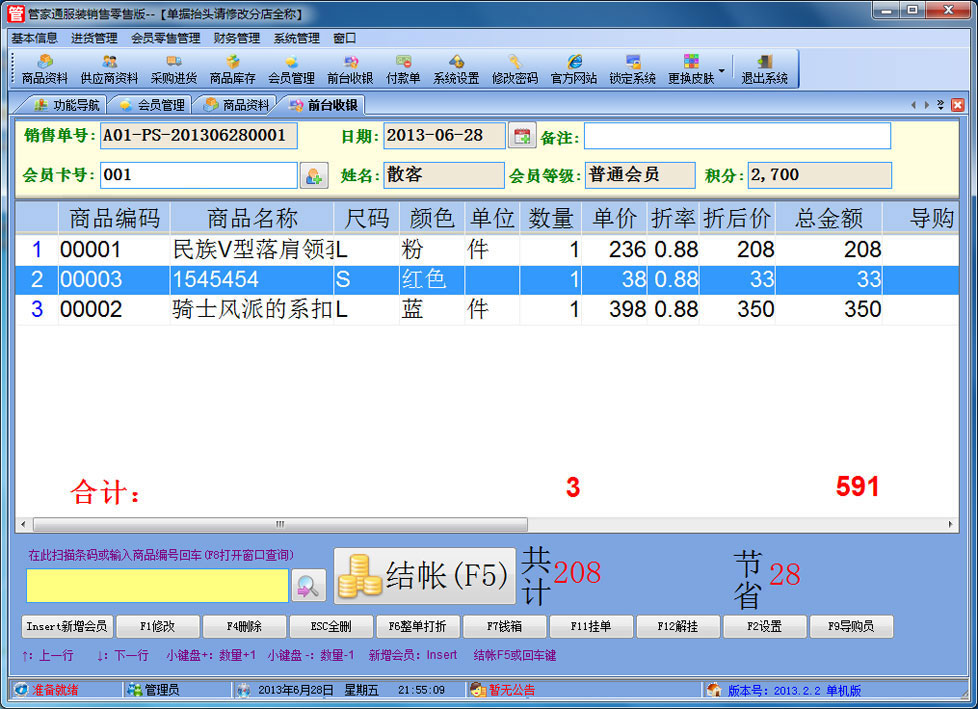Click the 修改密码 toolbar icon
The width and height of the screenshot is (978, 709).
[x=514, y=69]
